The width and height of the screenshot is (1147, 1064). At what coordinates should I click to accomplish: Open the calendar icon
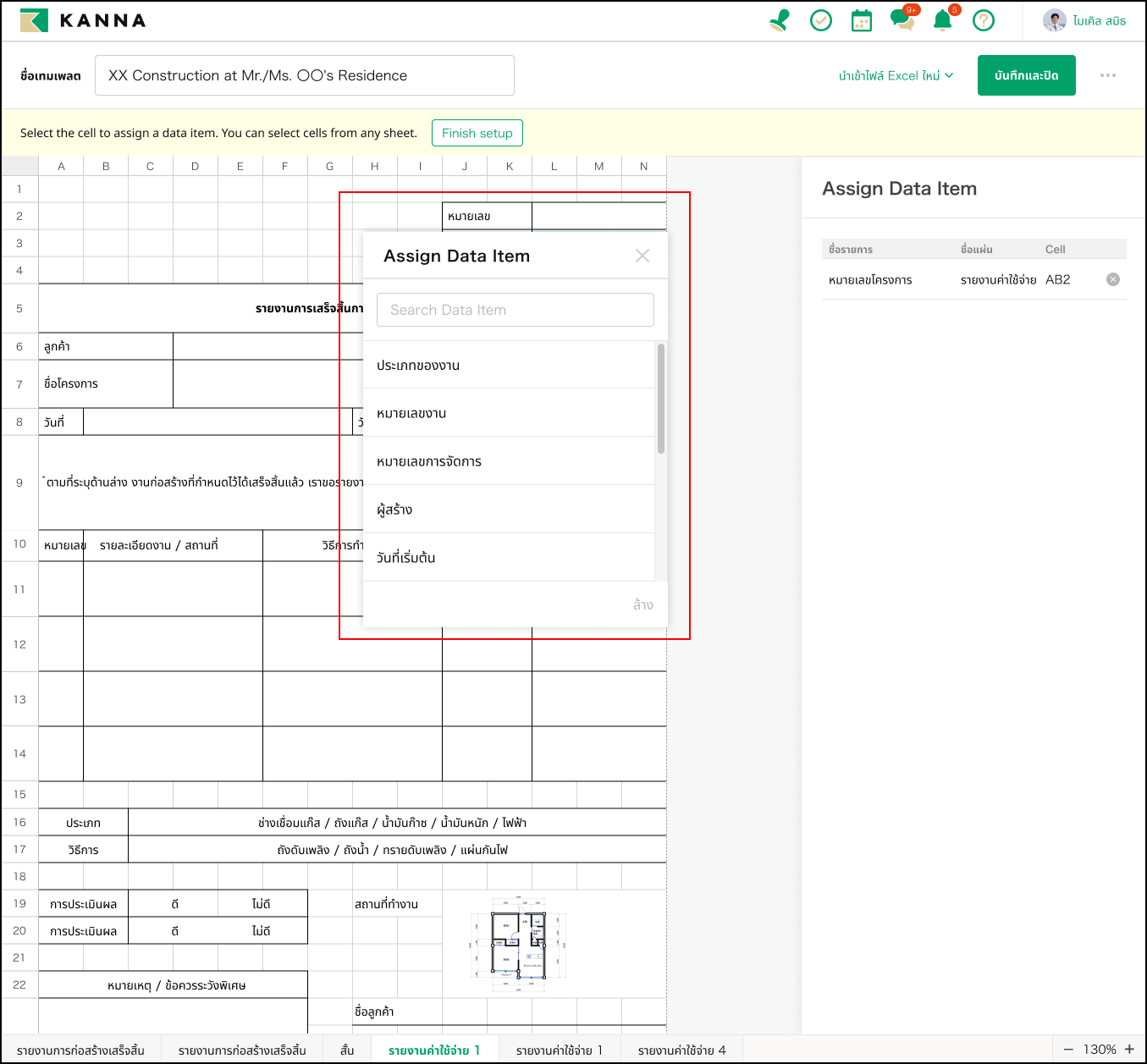click(x=861, y=21)
